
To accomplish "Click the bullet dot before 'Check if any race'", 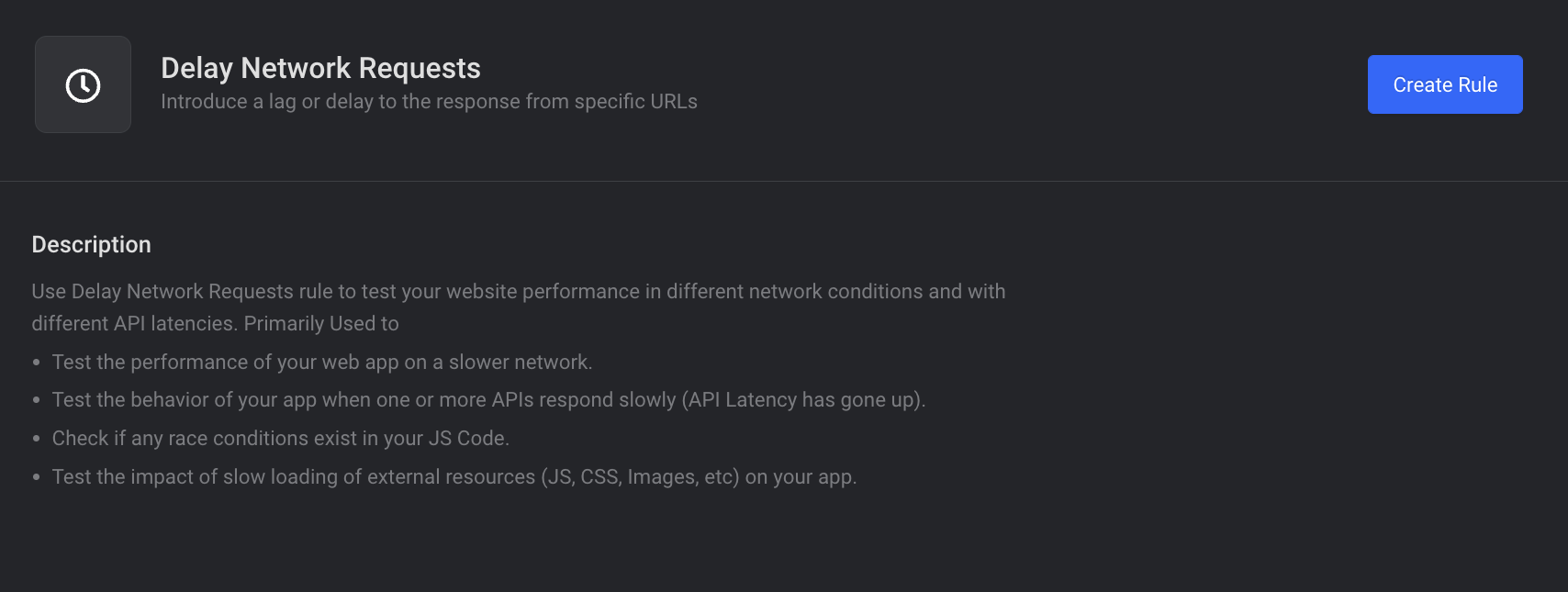I will click(37, 440).
